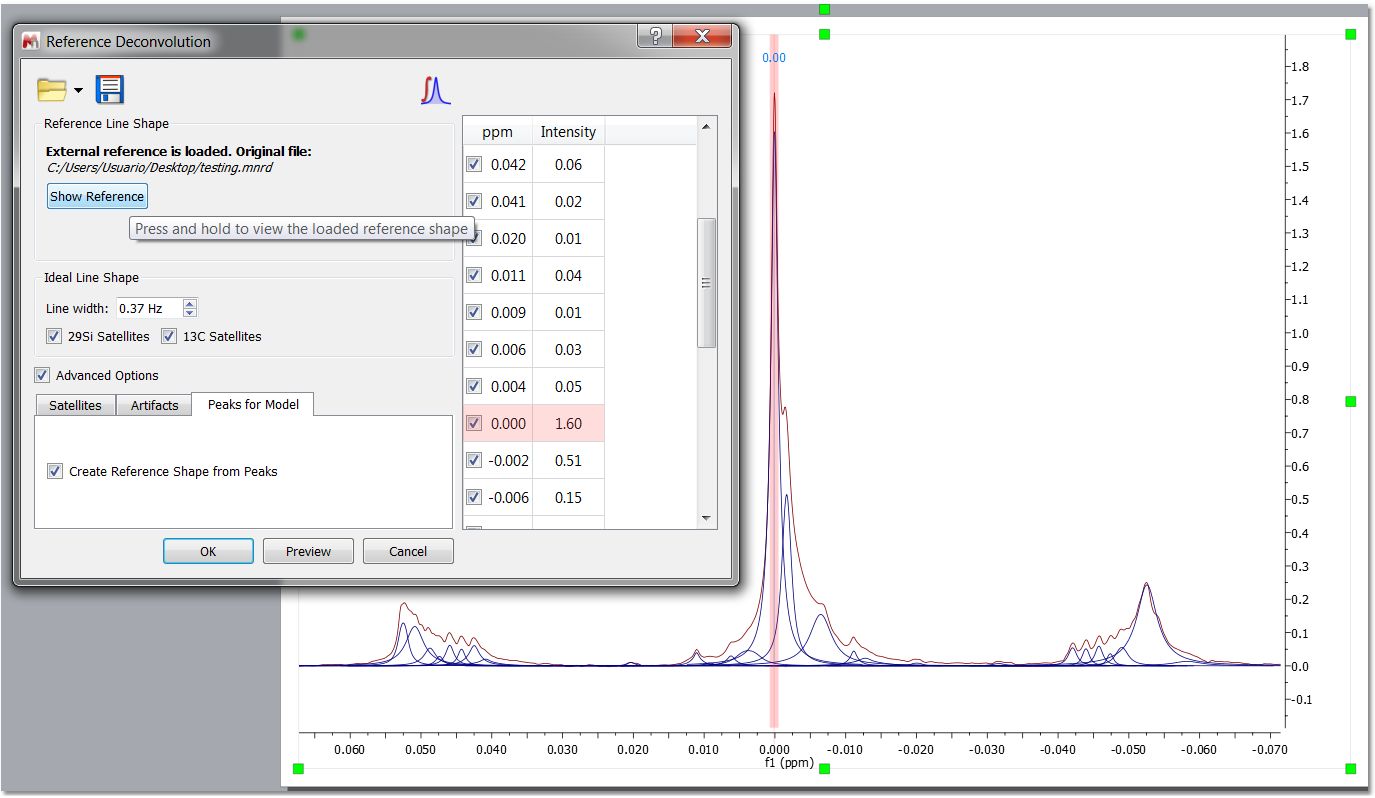Image resolution: width=1375 pixels, height=798 pixels.
Task: Click the -0.050 tick on ppm axis
Action: point(1128,749)
